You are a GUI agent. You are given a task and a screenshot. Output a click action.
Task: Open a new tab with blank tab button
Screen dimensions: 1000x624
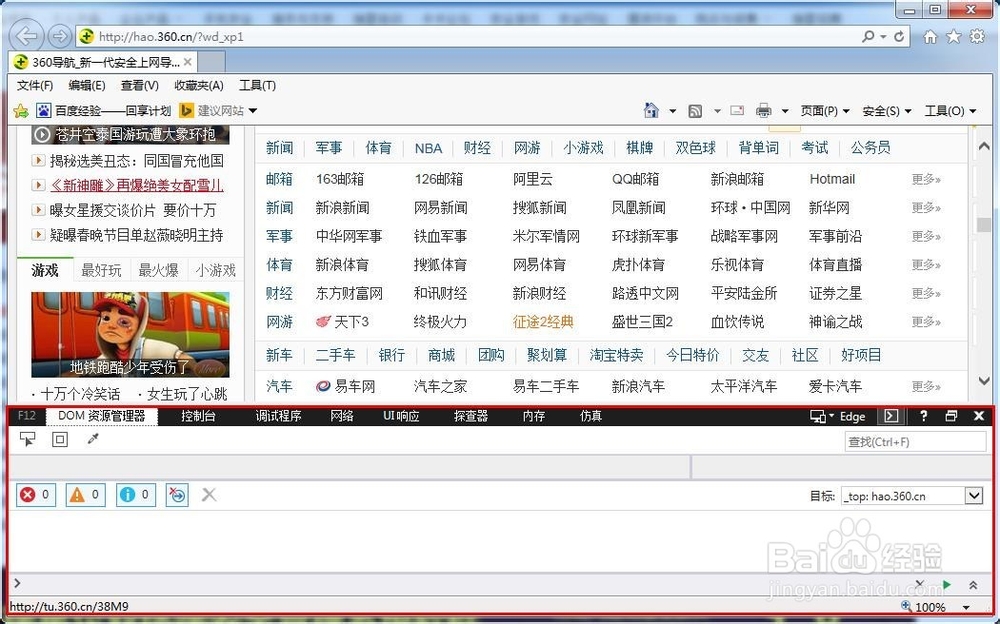coord(212,62)
